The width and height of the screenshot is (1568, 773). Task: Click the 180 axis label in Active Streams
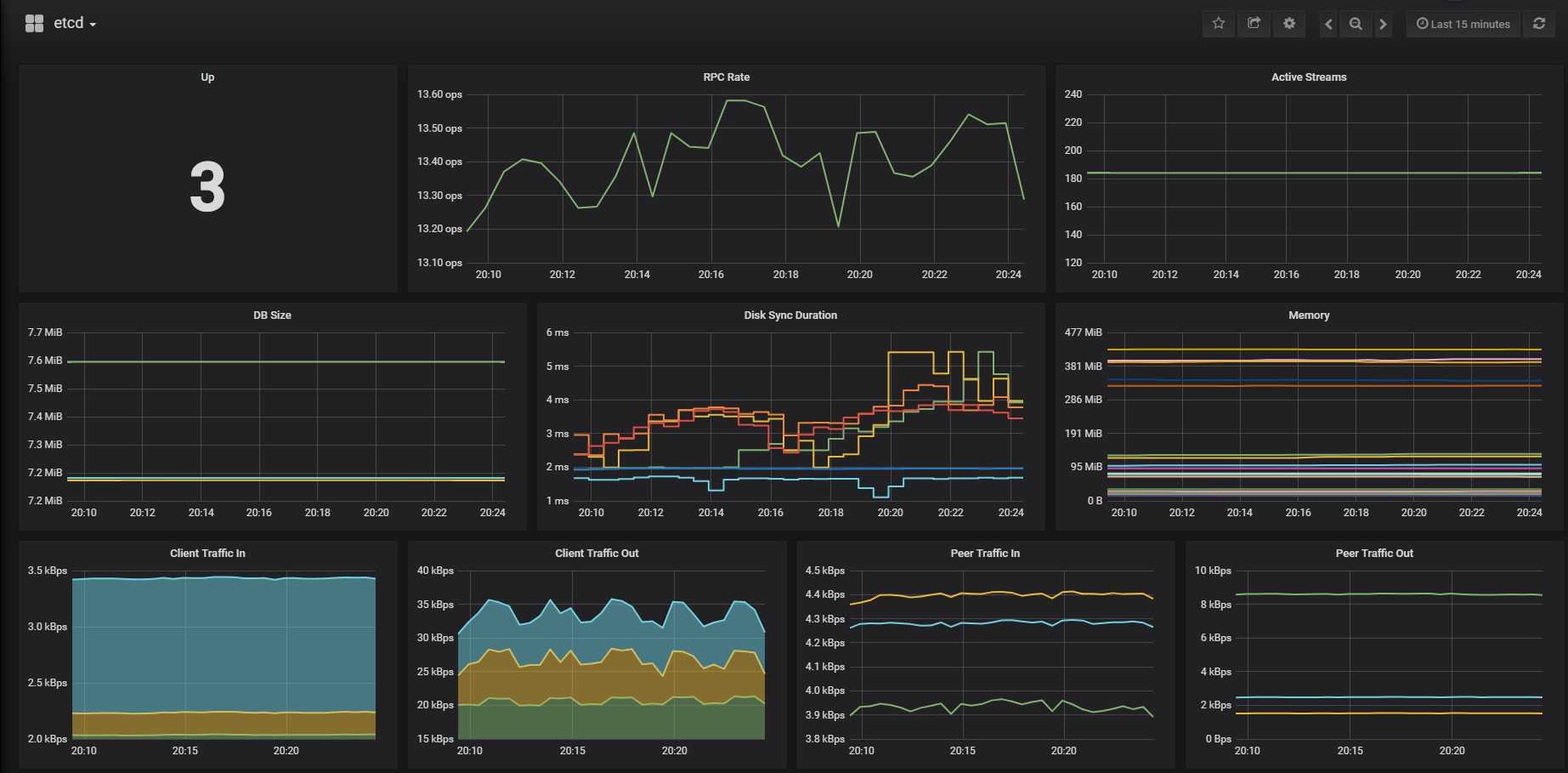(x=1073, y=179)
